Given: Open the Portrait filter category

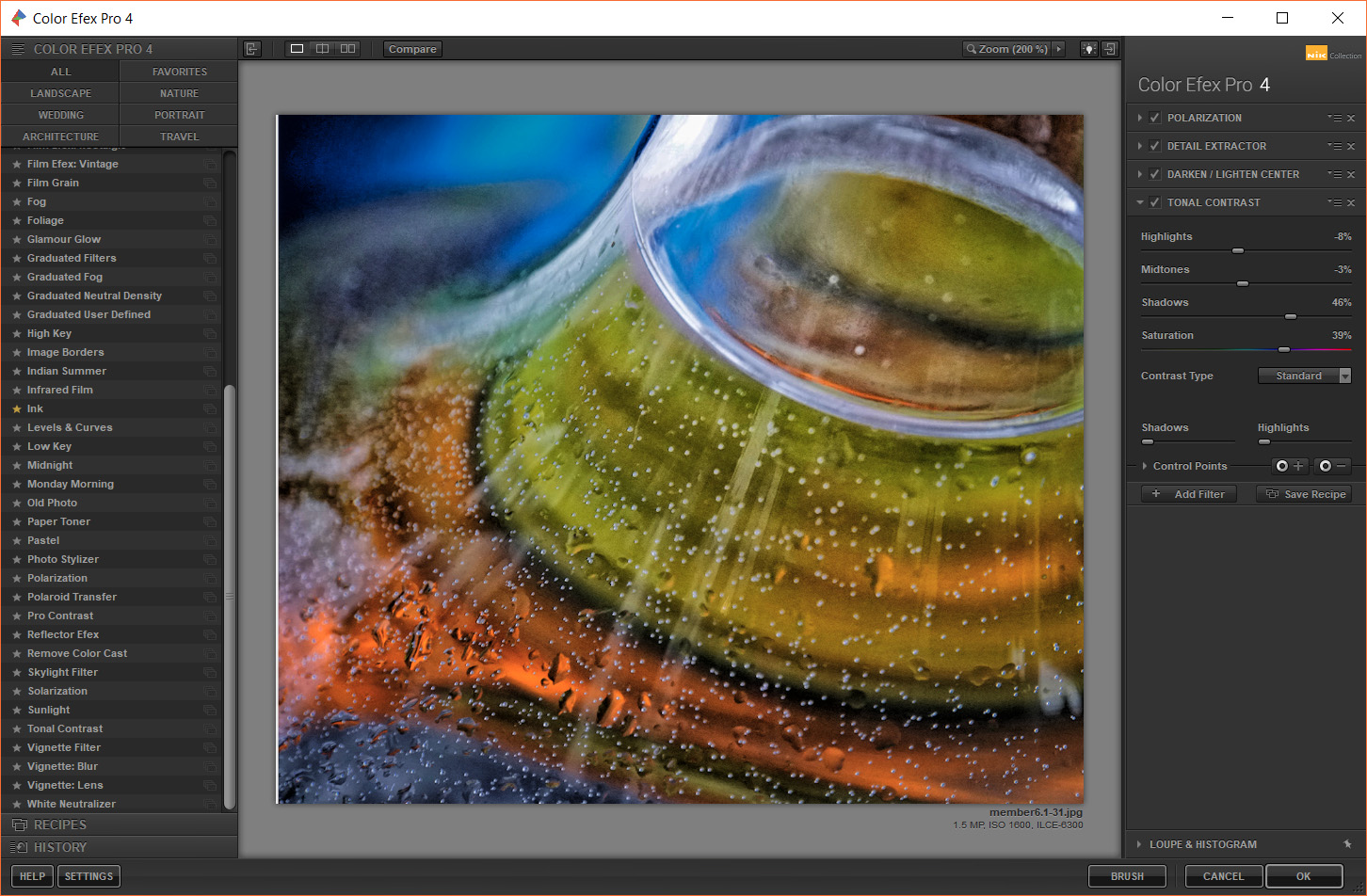Looking at the screenshot, I should [179, 115].
